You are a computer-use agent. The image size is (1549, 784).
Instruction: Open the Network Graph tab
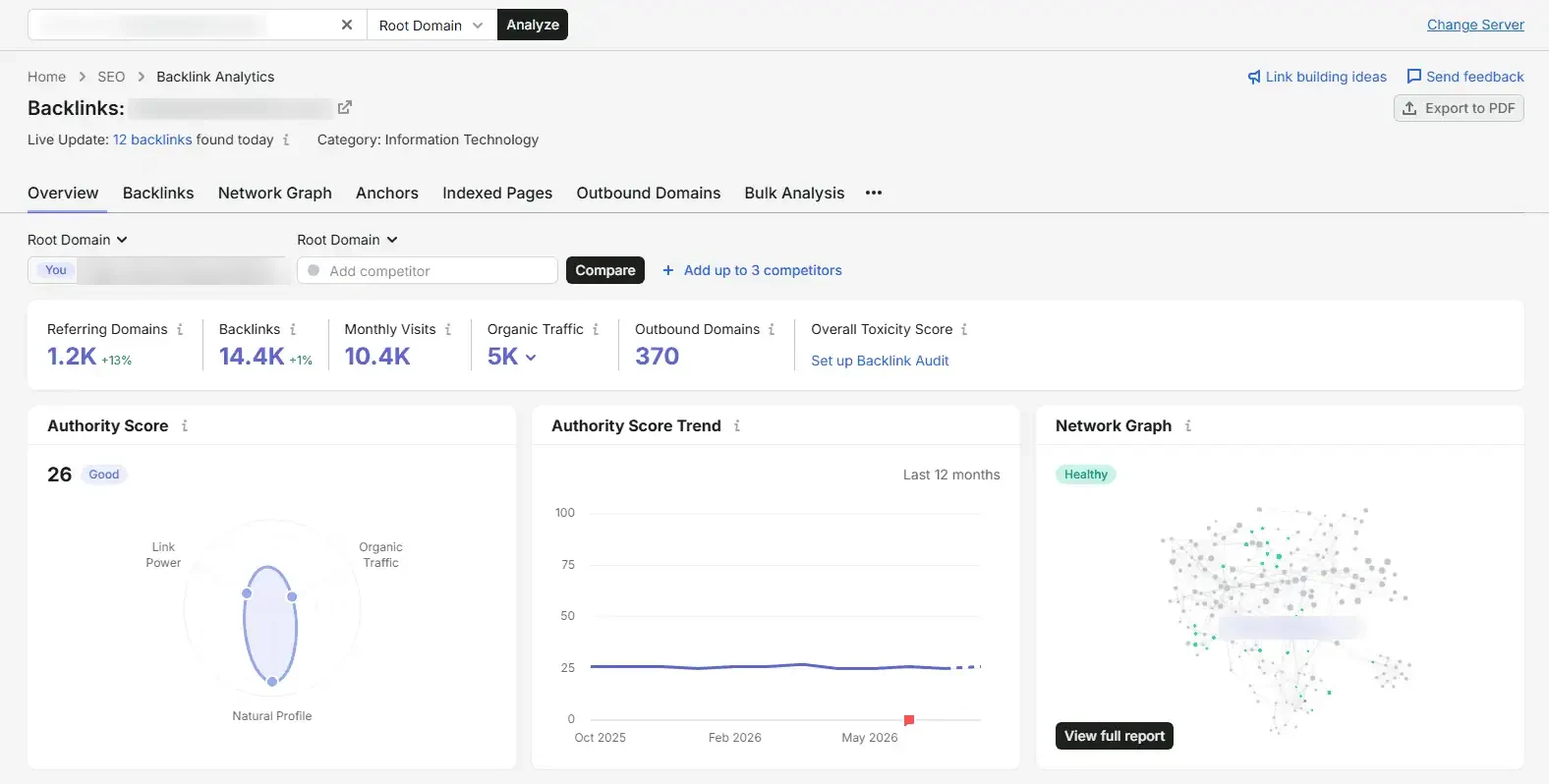[x=275, y=193]
